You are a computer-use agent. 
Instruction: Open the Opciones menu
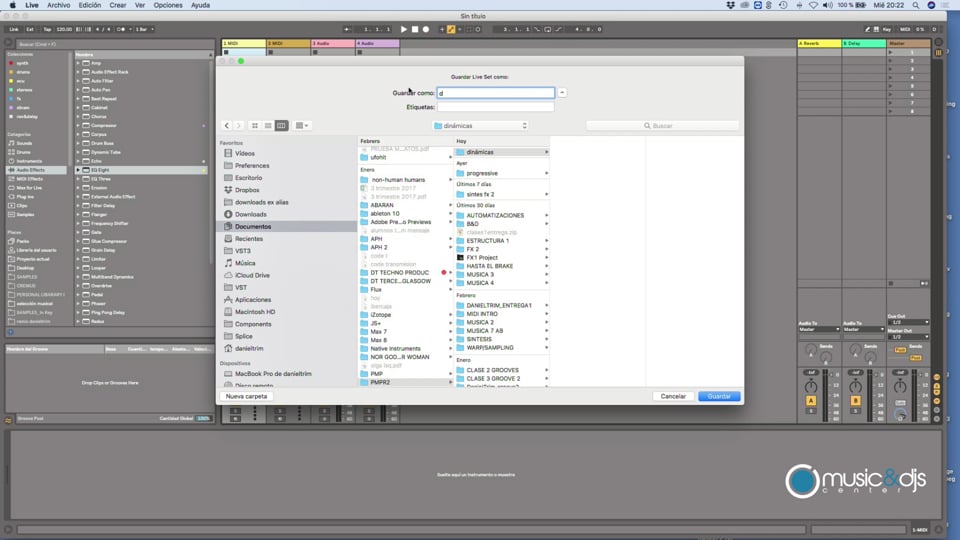pos(168,5)
